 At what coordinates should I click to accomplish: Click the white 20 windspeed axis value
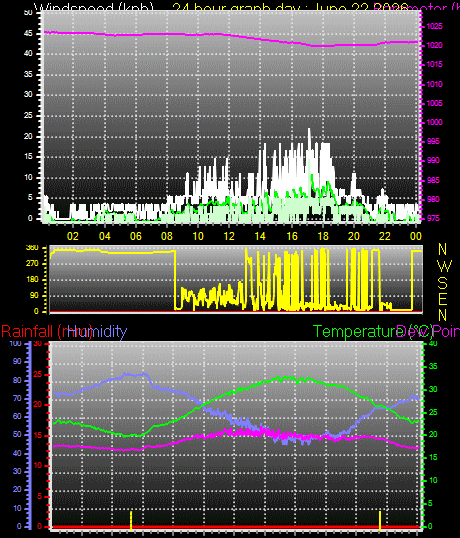tap(28, 136)
